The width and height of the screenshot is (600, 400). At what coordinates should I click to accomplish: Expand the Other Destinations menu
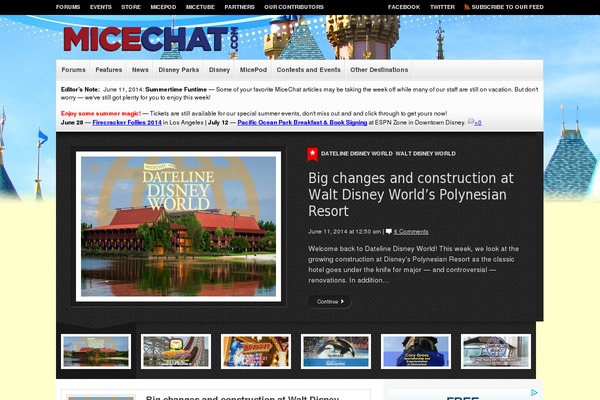(379, 70)
